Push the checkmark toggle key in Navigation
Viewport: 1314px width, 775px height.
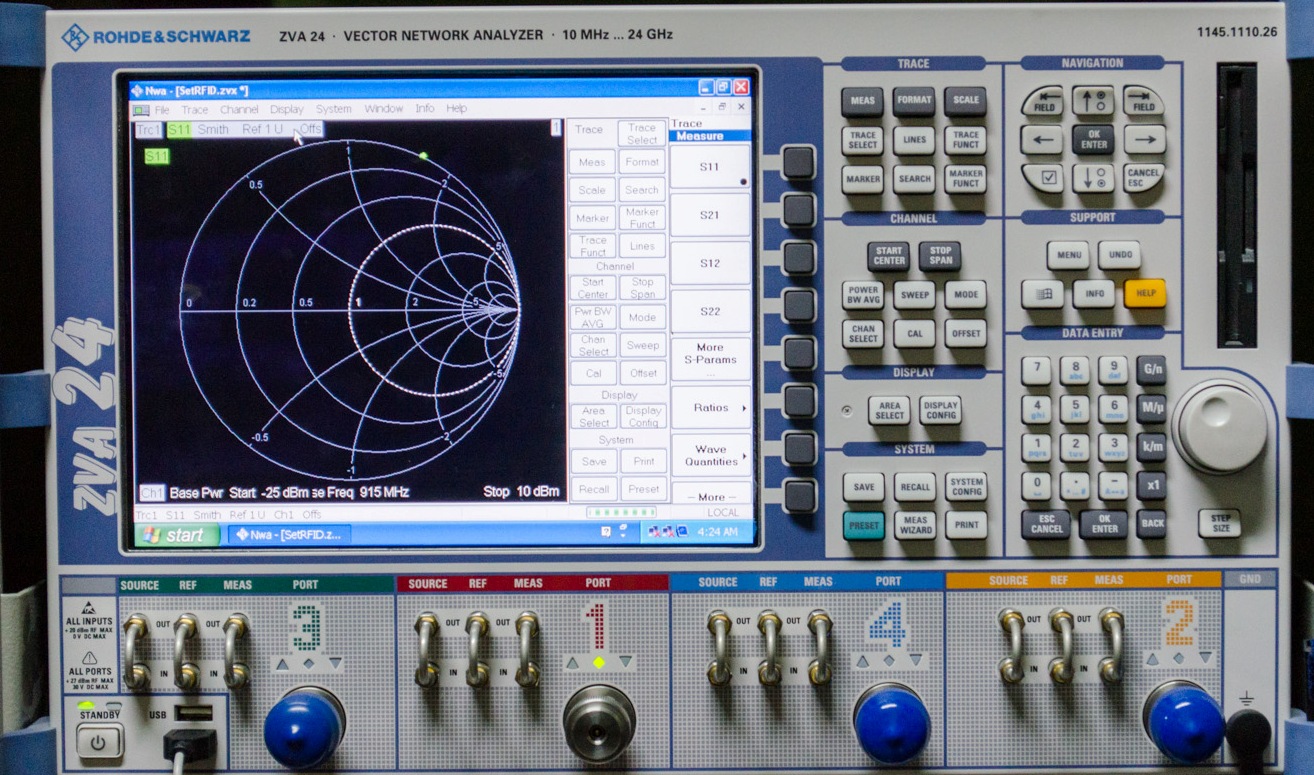1042,179
